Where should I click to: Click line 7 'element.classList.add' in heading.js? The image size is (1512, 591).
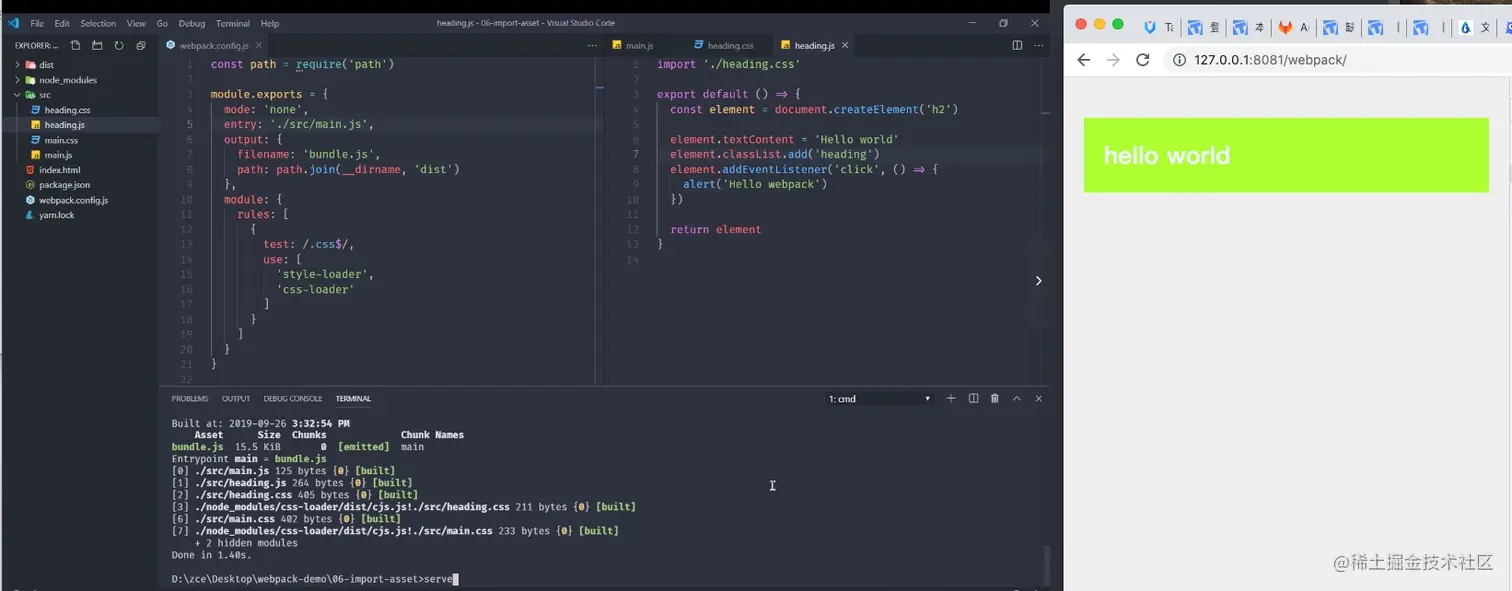pos(774,154)
